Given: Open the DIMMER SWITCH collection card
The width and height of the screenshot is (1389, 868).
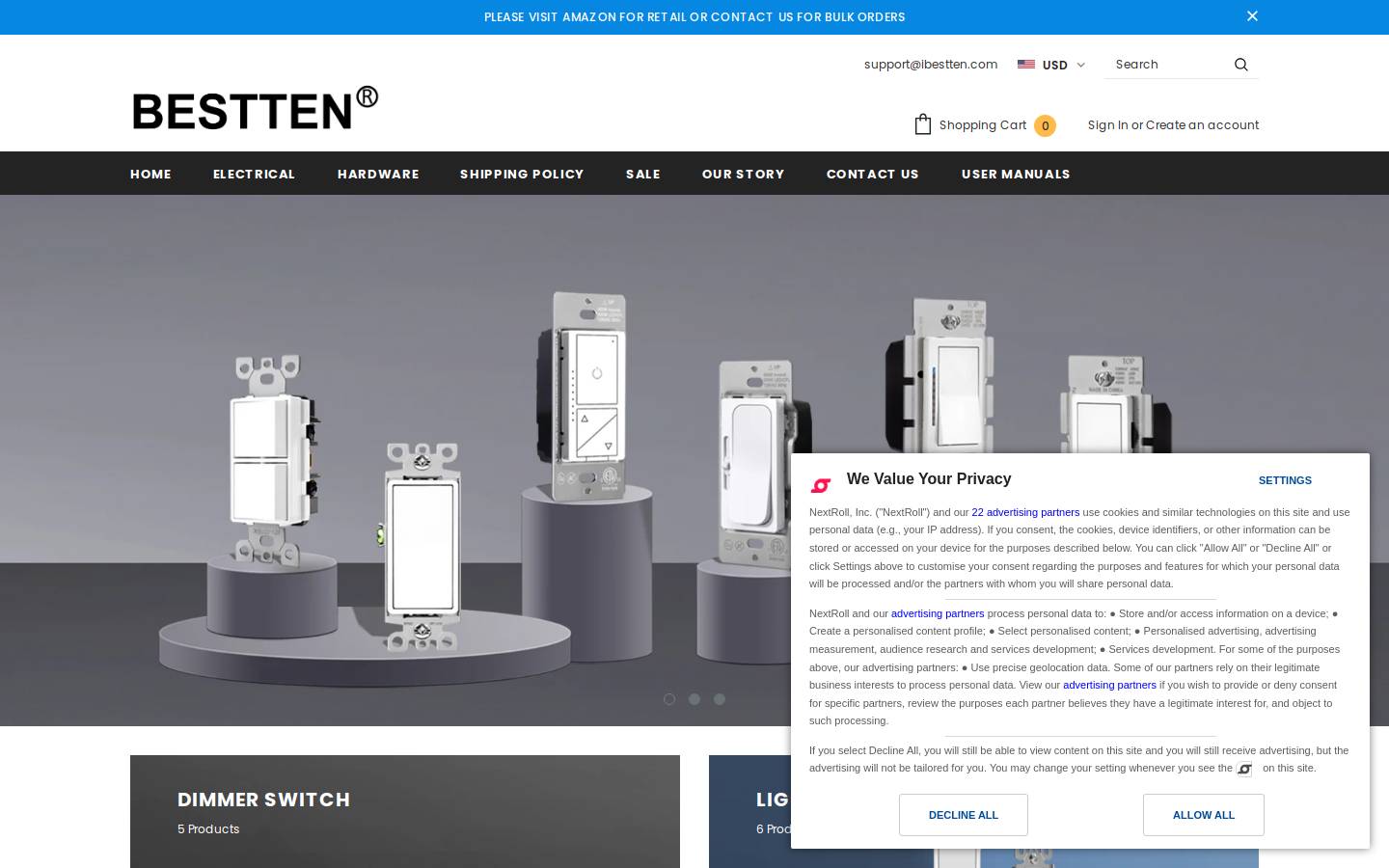Looking at the screenshot, I should pos(405,811).
